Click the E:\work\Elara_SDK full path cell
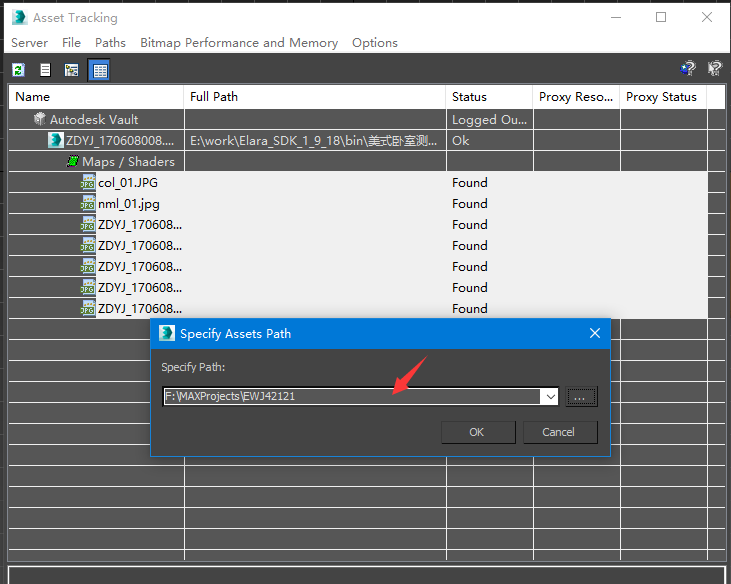 click(x=315, y=140)
